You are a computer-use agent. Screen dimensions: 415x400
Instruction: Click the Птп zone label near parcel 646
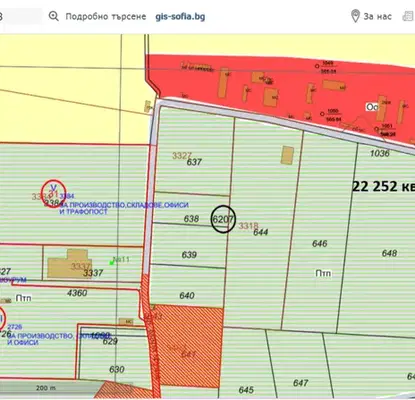click(323, 273)
